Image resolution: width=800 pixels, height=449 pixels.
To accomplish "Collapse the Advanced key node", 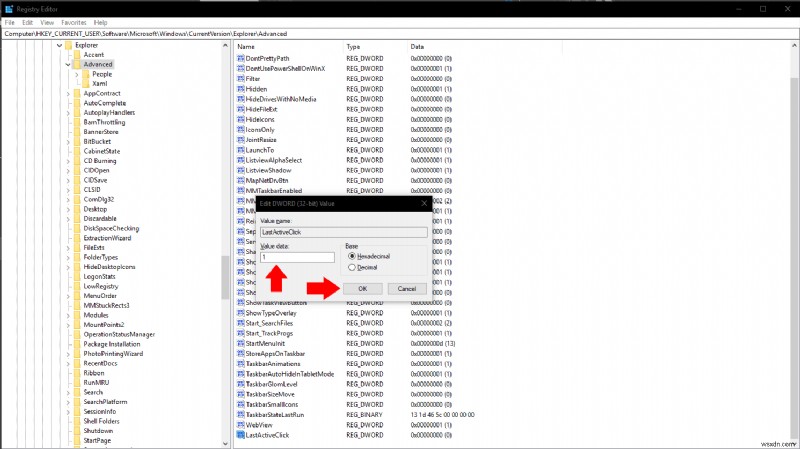I will point(68,65).
